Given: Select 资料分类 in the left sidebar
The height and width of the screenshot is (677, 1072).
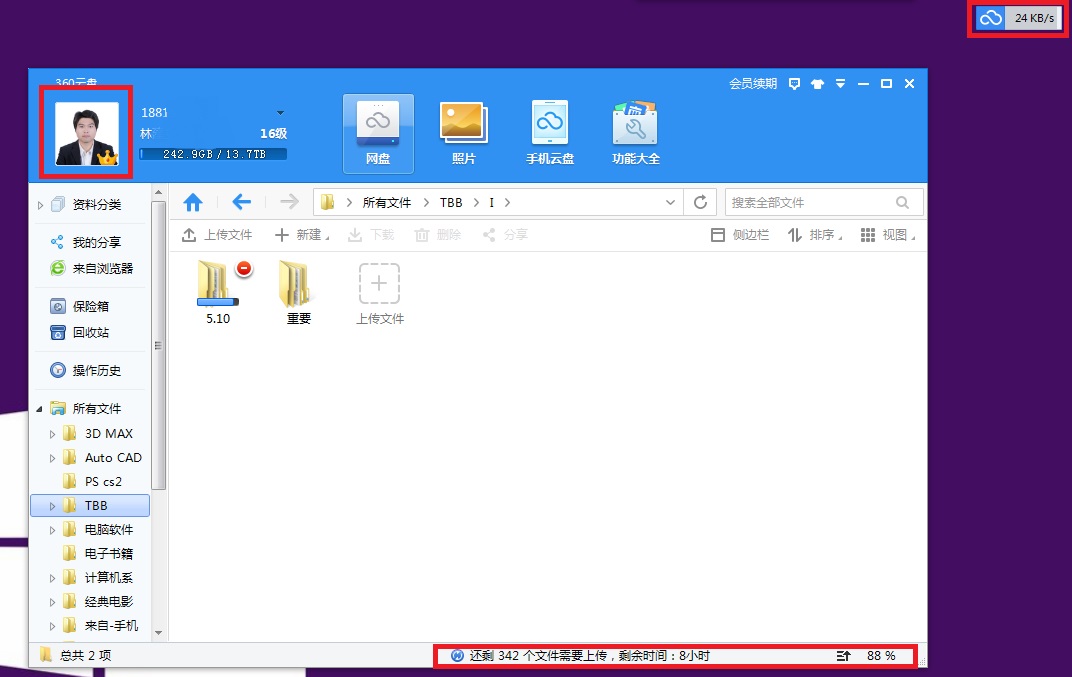Looking at the screenshot, I should tap(98, 203).
